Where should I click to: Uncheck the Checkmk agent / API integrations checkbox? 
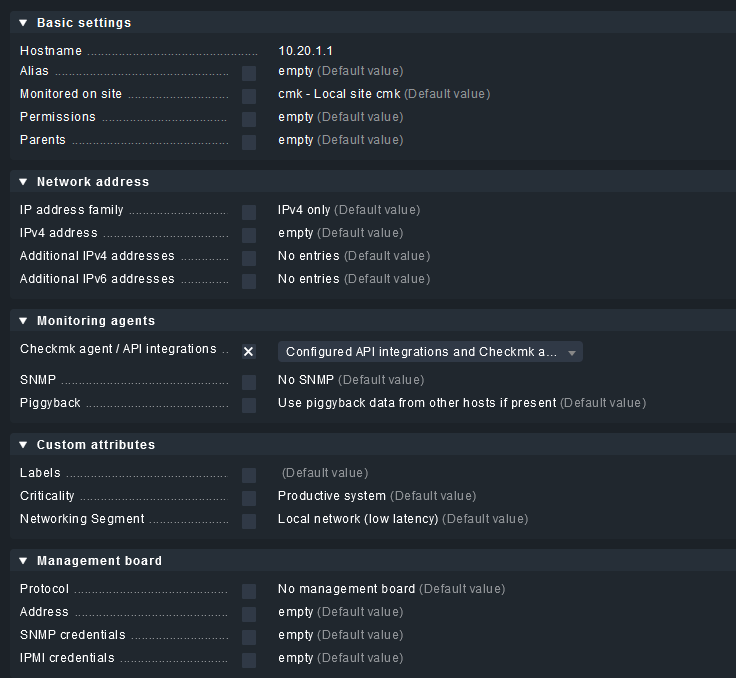click(249, 352)
